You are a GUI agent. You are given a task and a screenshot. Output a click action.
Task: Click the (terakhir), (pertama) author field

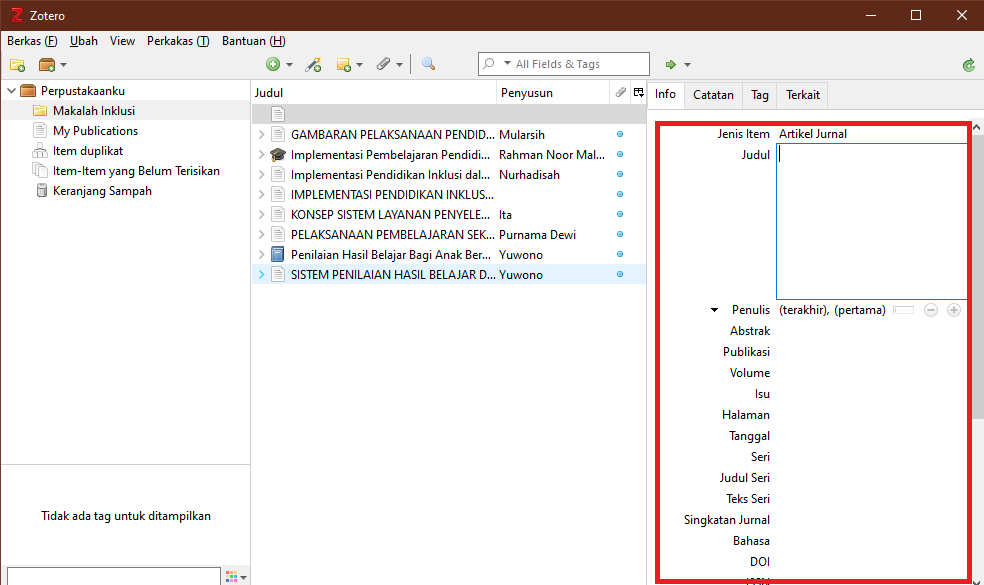click(832, 310)
